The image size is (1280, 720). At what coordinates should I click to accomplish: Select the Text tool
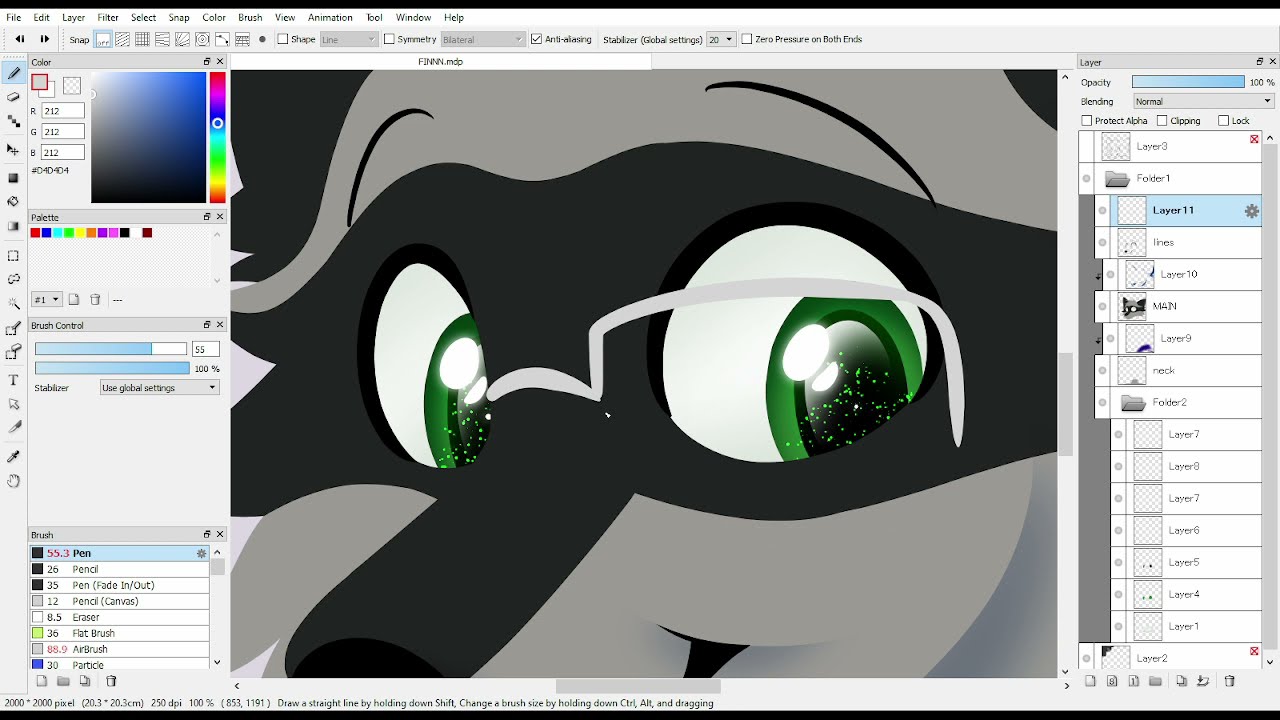pyautogui.click(x=14, y=380)
